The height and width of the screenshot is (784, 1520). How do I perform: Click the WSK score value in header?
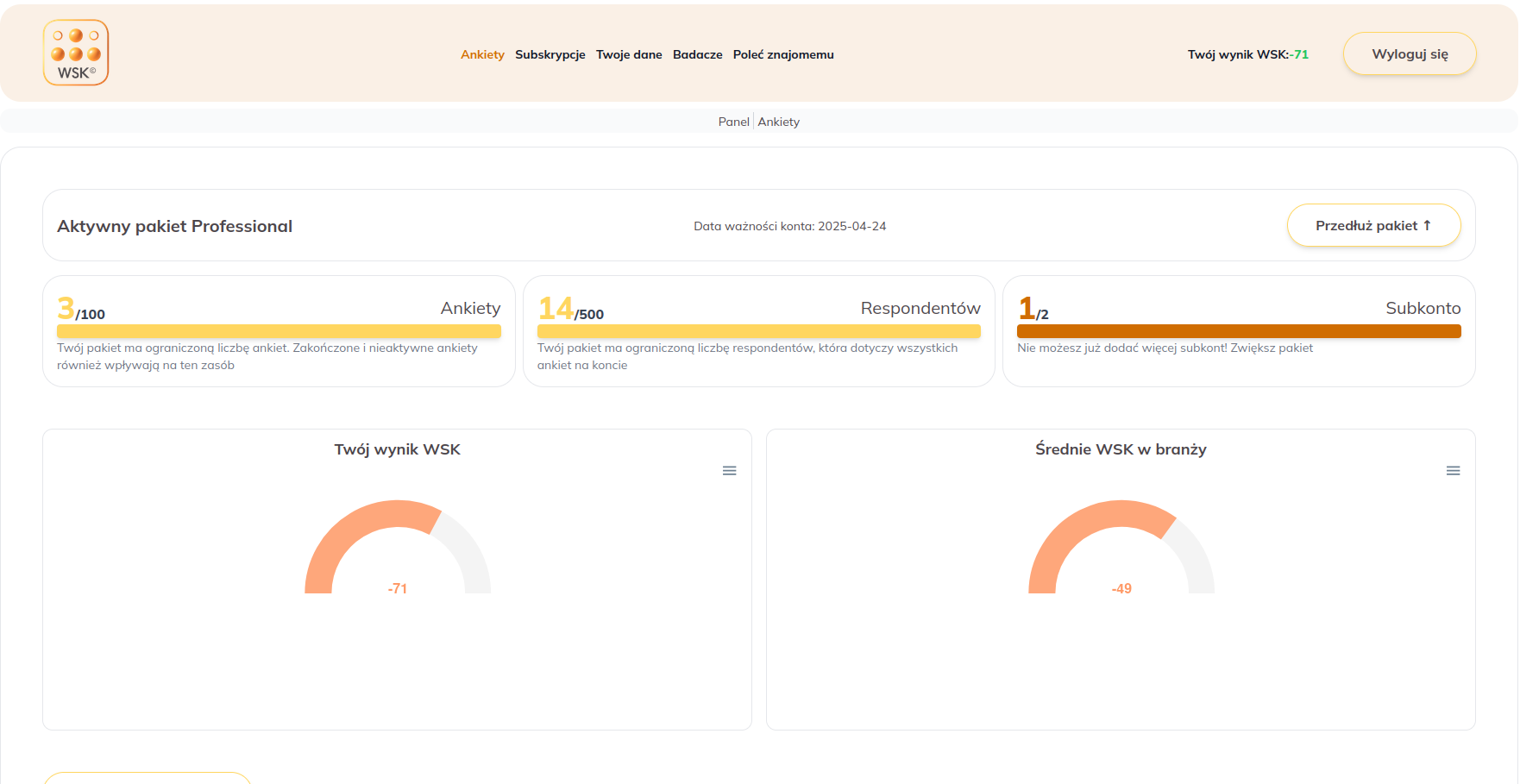[1299, 54]
